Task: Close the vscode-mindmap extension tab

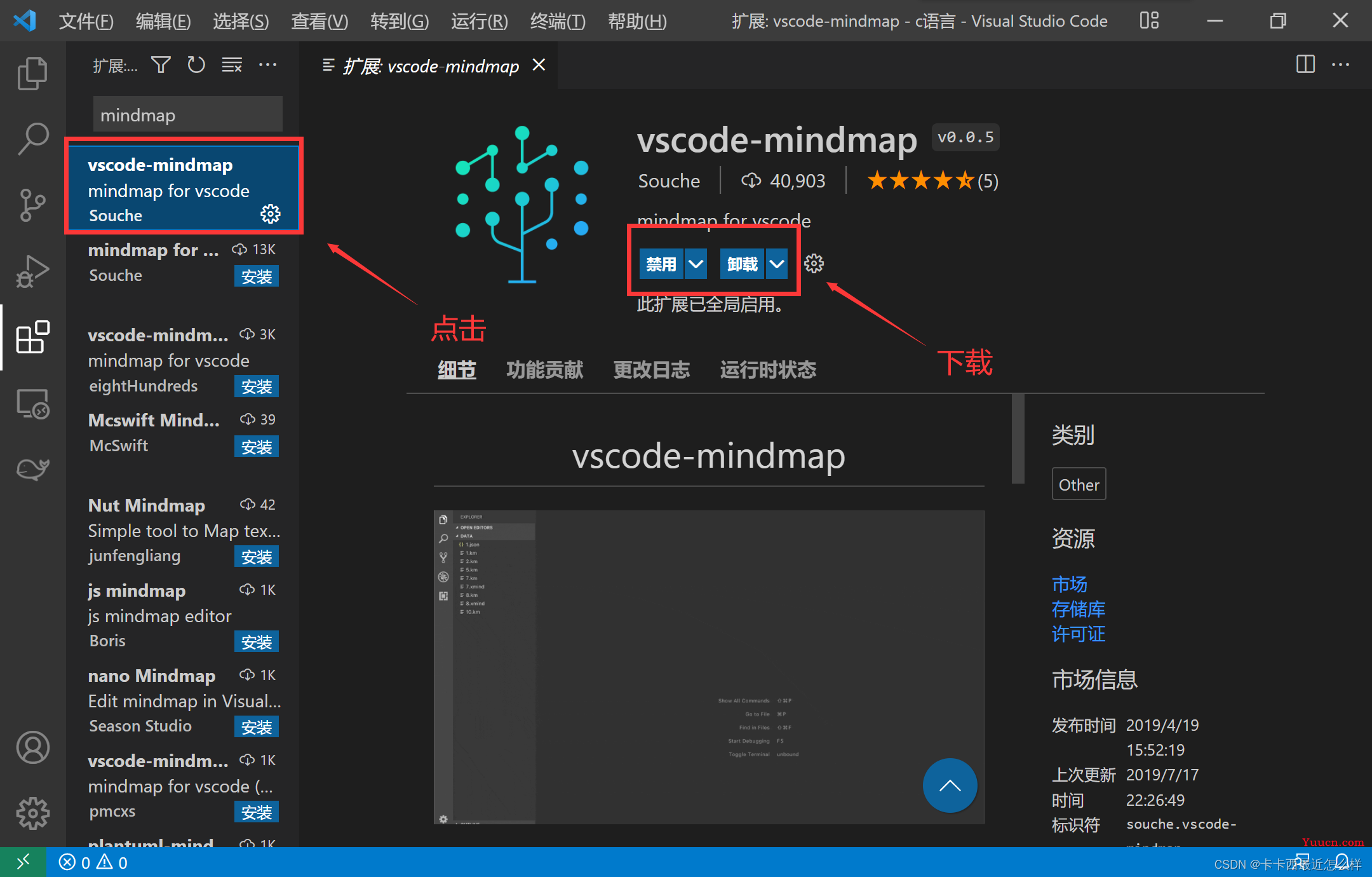Action: [x=539, y=65]
